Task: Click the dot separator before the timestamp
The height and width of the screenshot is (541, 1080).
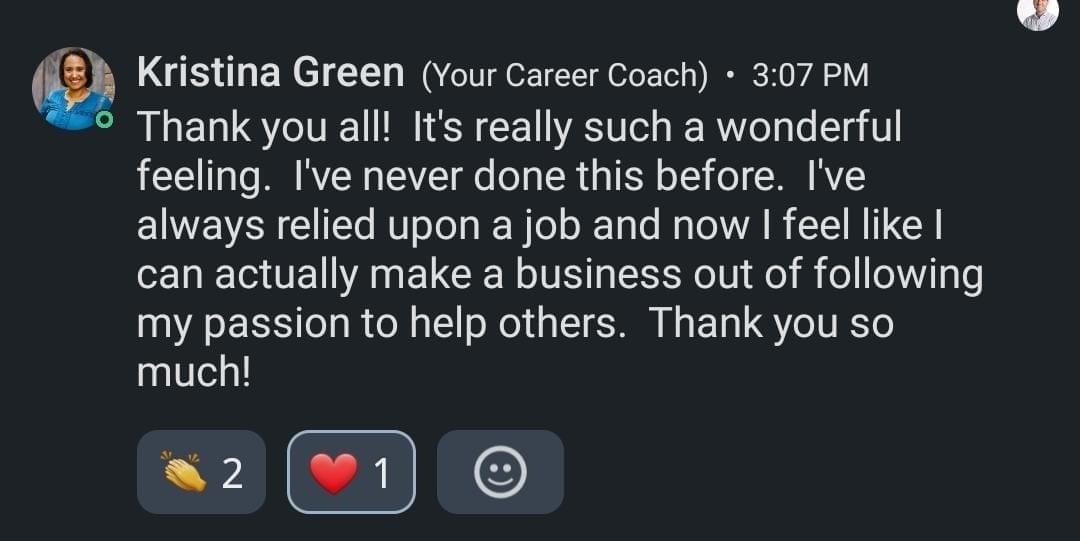Action: point(731,74)
